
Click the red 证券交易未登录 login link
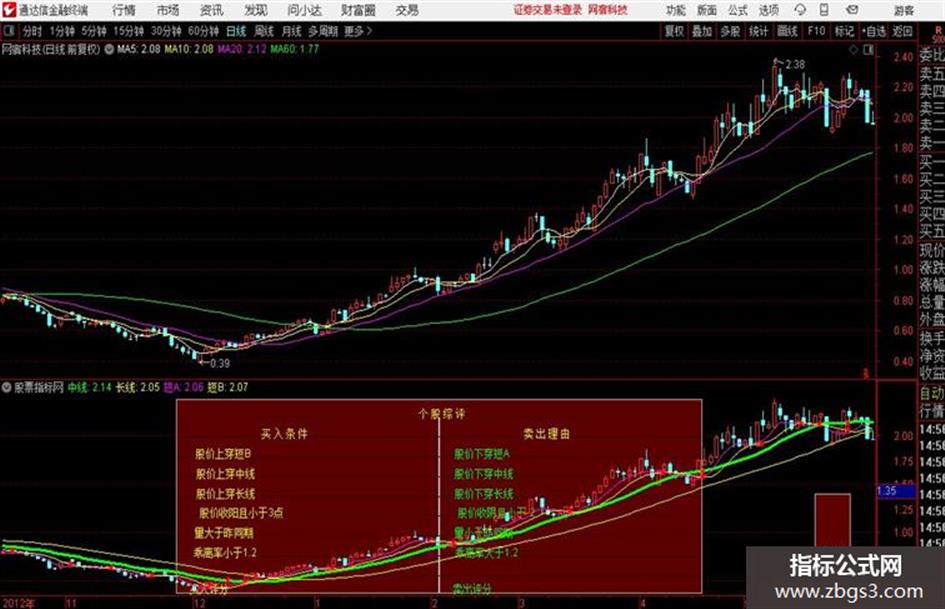coord(548,10)
